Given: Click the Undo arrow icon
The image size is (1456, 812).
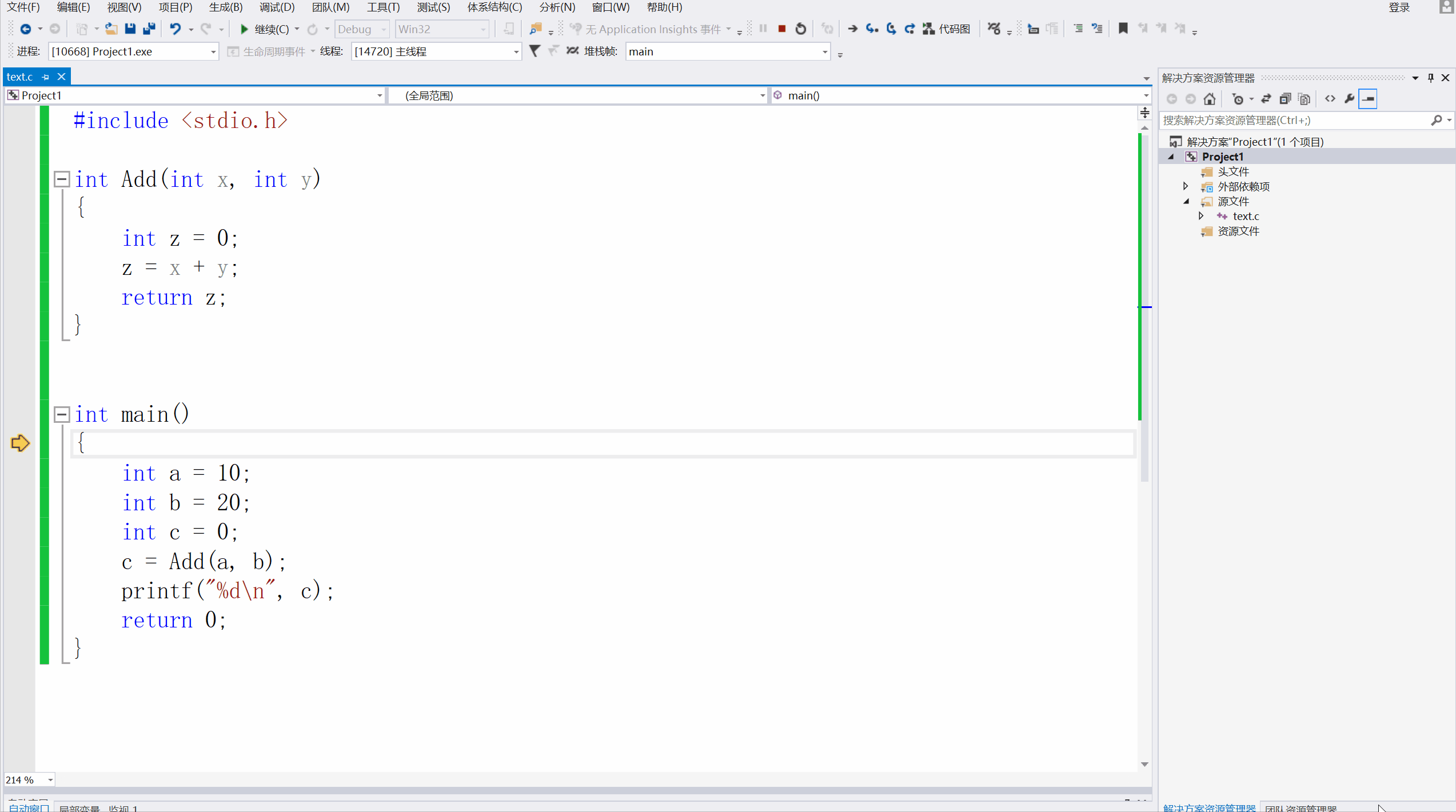Looking at the screenshot, I should pyautogui.click(x=175, y=29).
